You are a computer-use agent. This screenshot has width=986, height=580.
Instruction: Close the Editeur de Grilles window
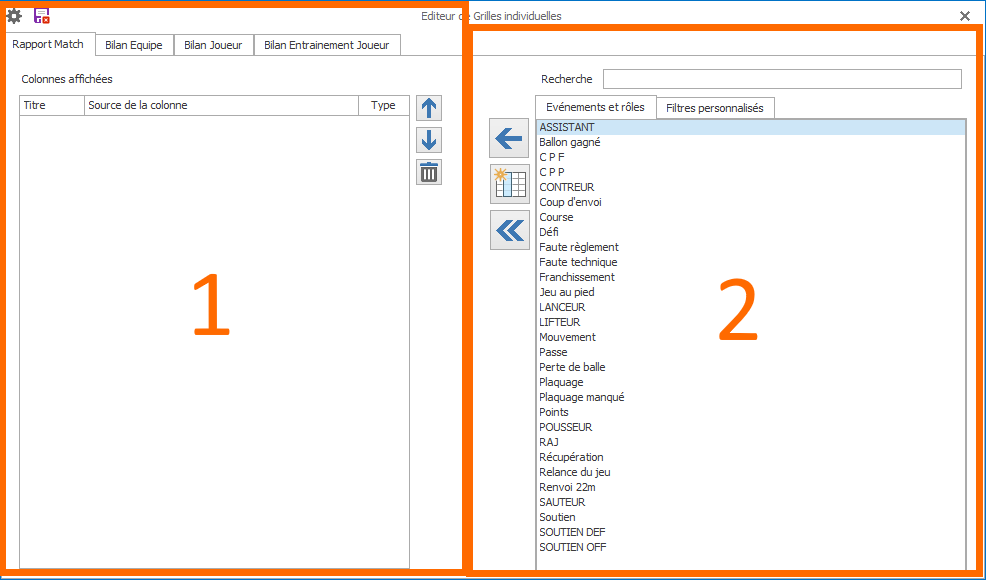(x=964, y=16)
